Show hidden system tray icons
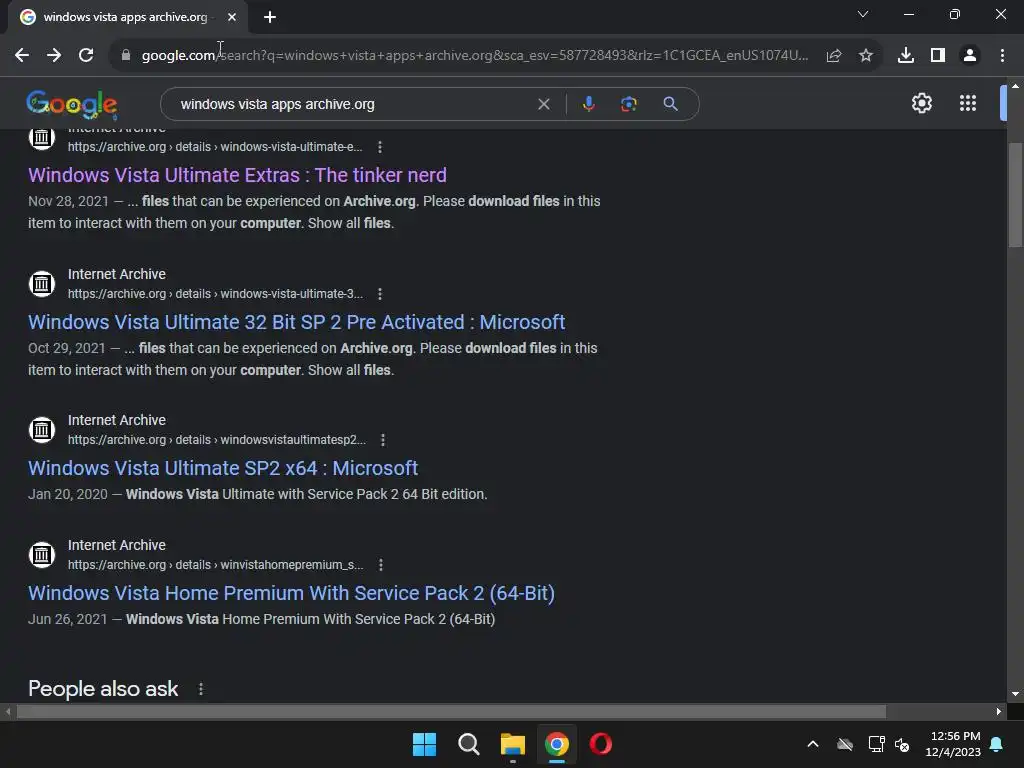The image size is (1024, 768). pyautogui.click(x=813, y=744)
